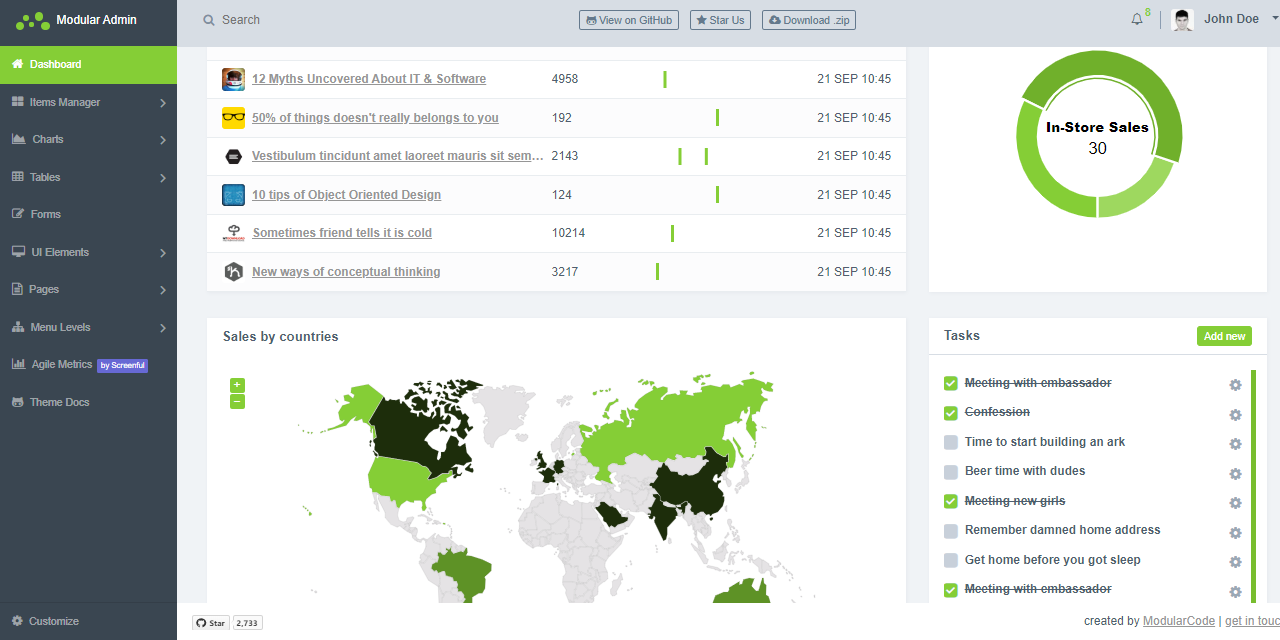Open '10 tips of Object Oriented Design' link

[x=346, y=195]
